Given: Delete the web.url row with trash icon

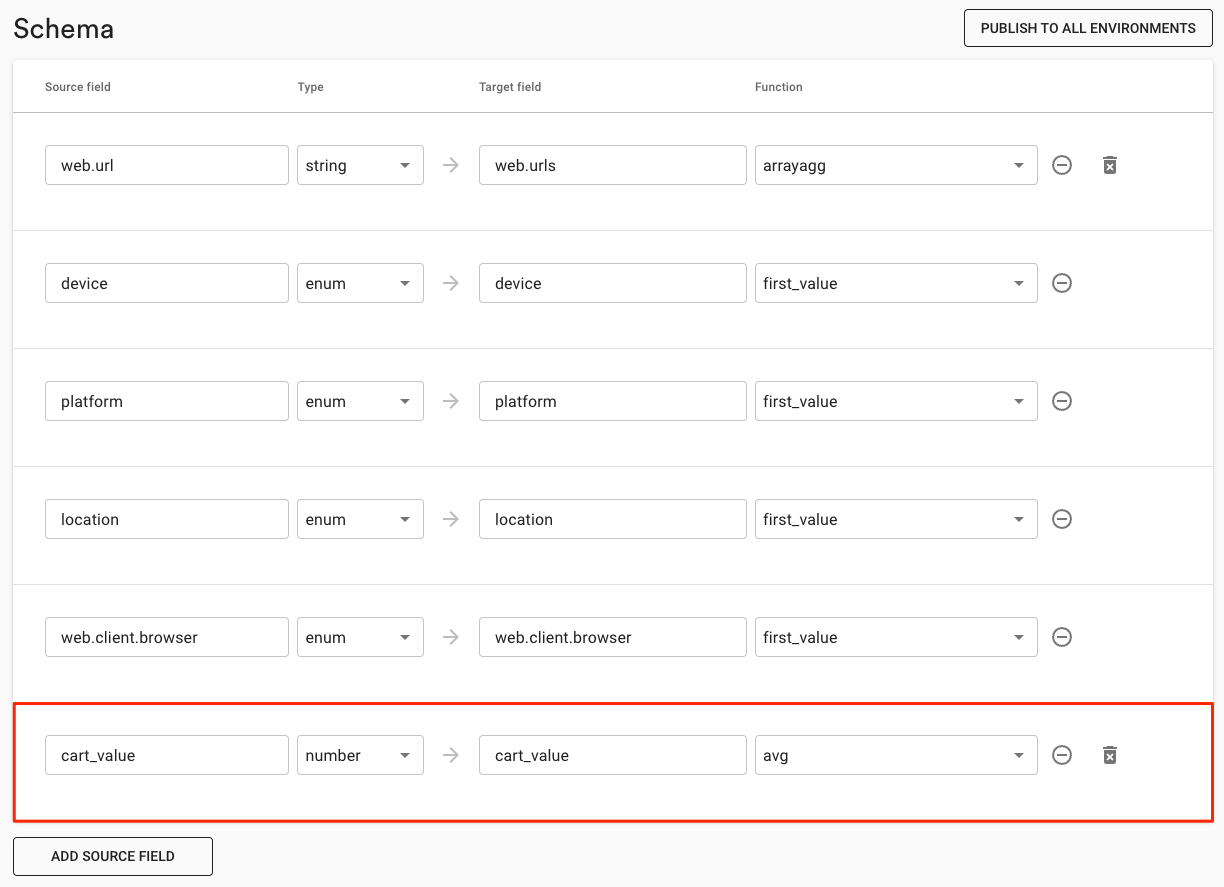Looking at the screenshot, I should coord(1109,165).
